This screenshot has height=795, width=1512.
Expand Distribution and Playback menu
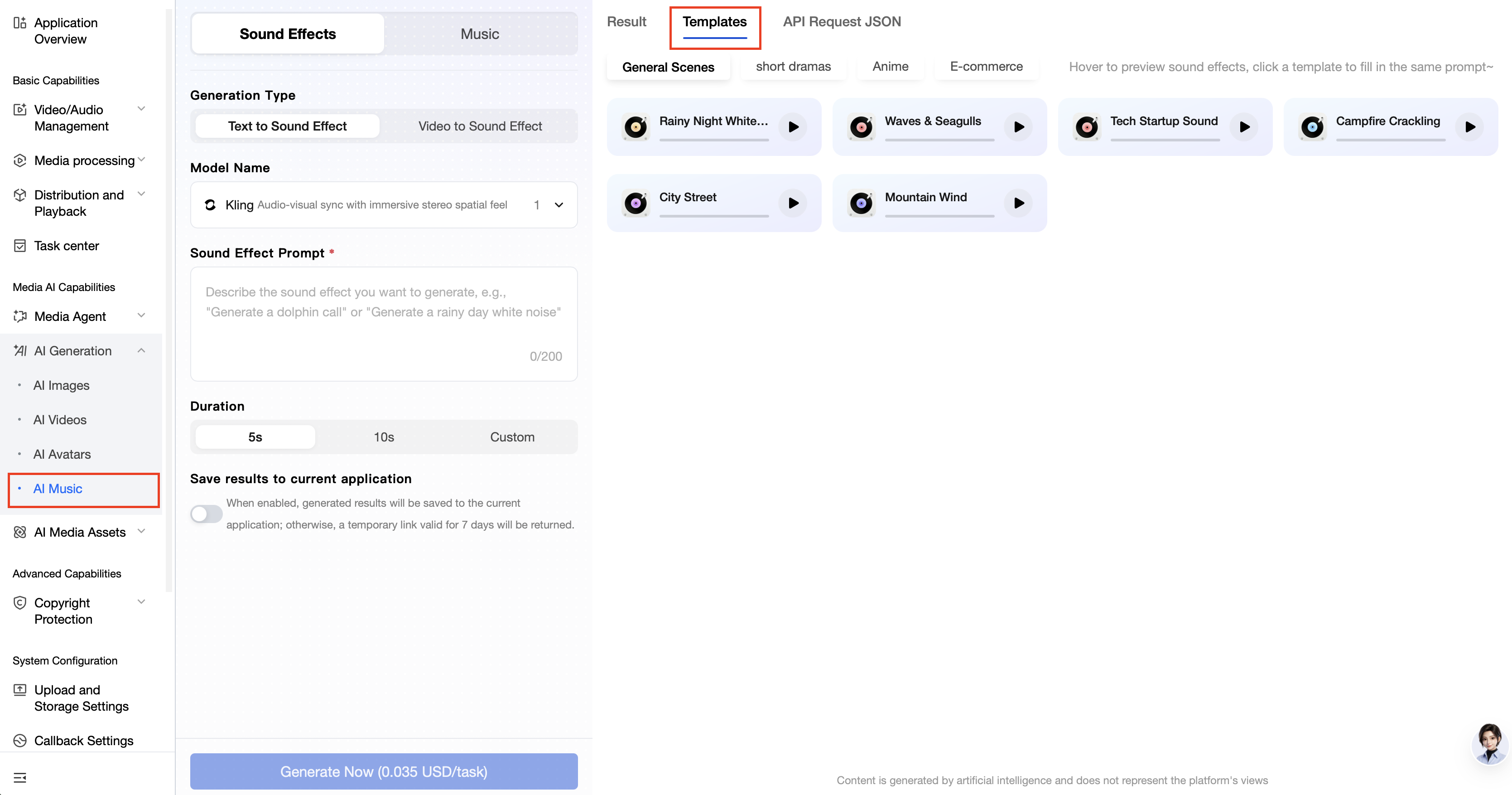point(141,194)
